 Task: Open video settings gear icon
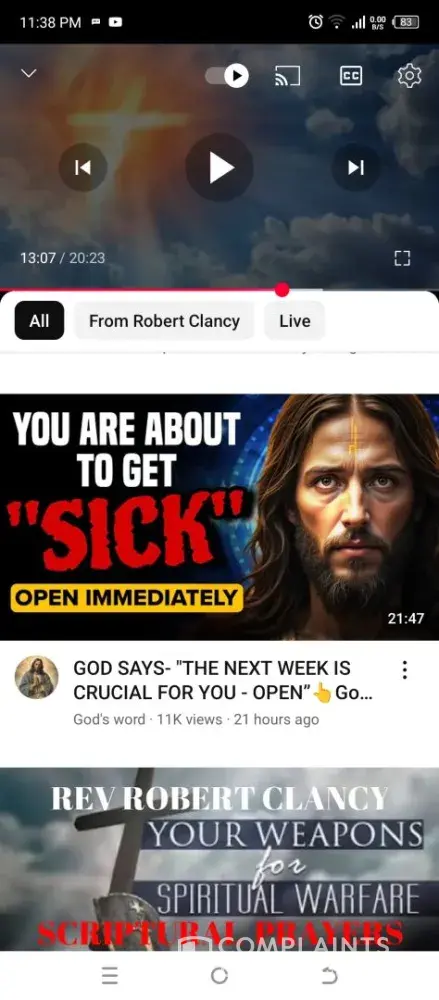coord(409,77)
